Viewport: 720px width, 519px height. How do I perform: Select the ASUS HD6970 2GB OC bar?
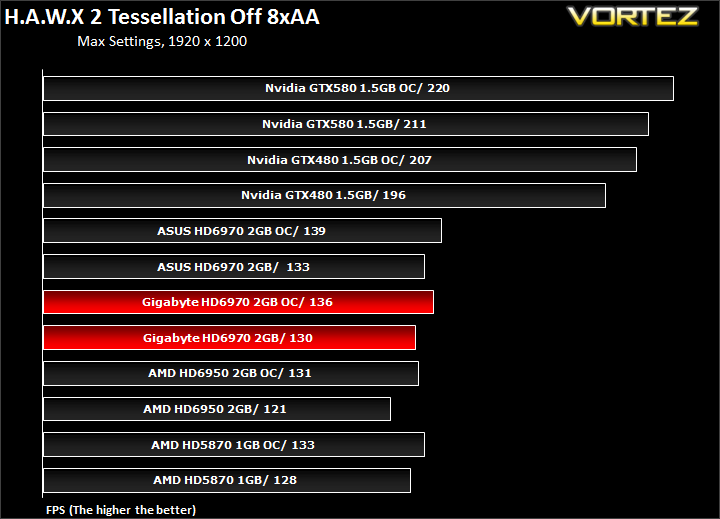(242, 231)
